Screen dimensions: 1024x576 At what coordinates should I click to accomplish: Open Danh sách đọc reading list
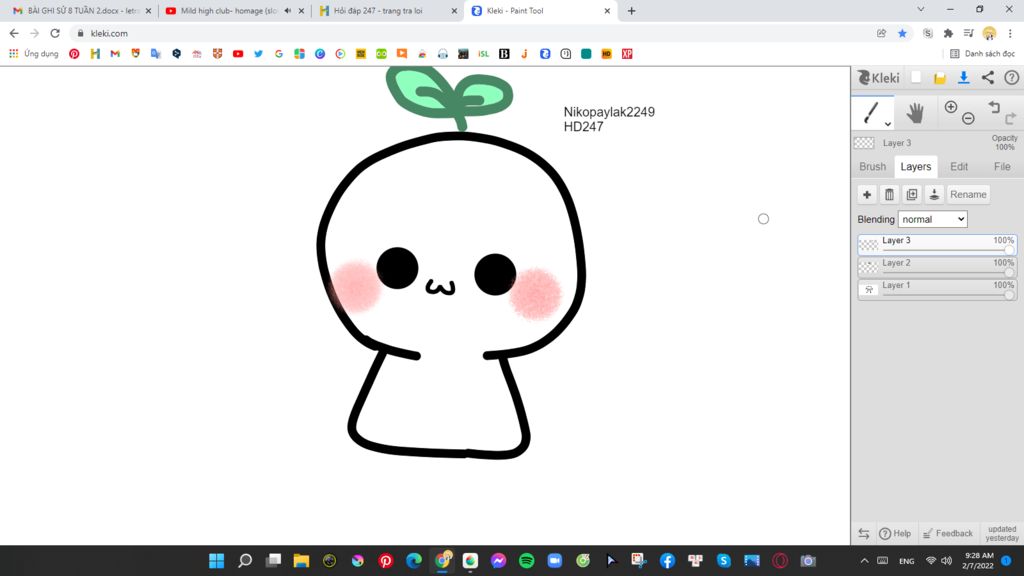point(982,54)
